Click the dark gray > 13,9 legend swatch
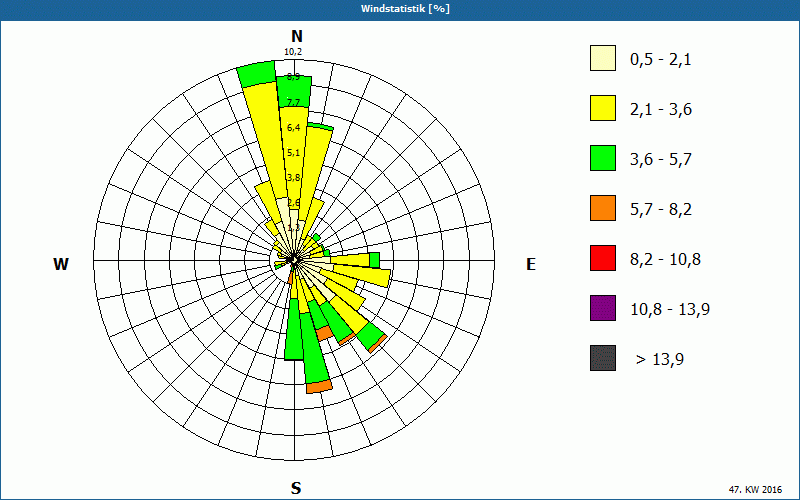This screenshot has height=500, width=800. [x=603, y=358]
